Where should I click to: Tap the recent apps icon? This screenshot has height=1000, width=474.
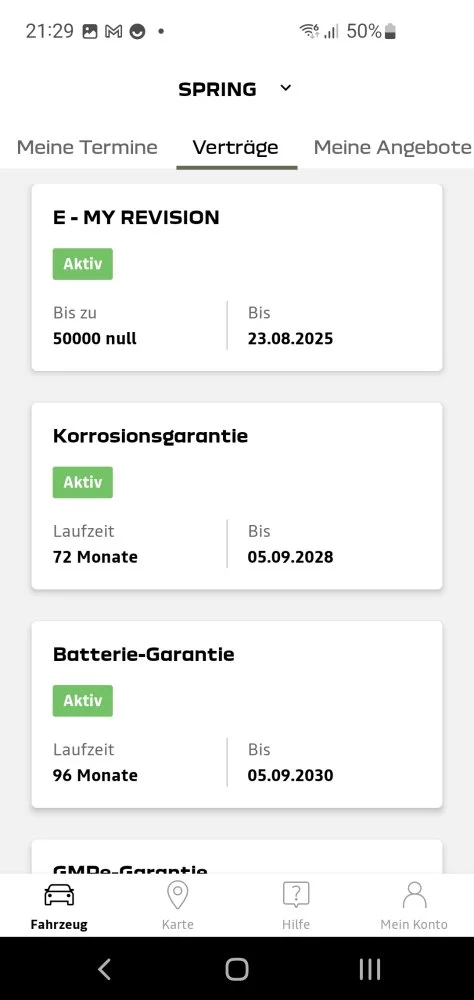tap(370, 969)
